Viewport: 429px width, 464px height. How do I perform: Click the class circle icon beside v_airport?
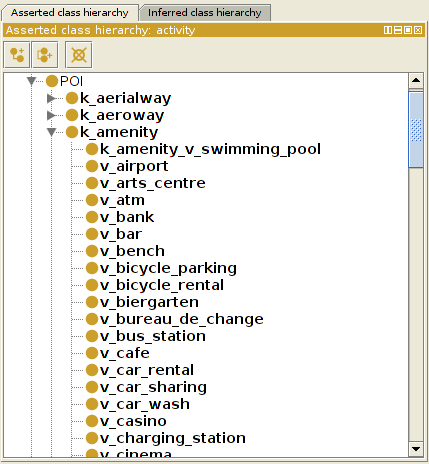(x=92, y=166)
